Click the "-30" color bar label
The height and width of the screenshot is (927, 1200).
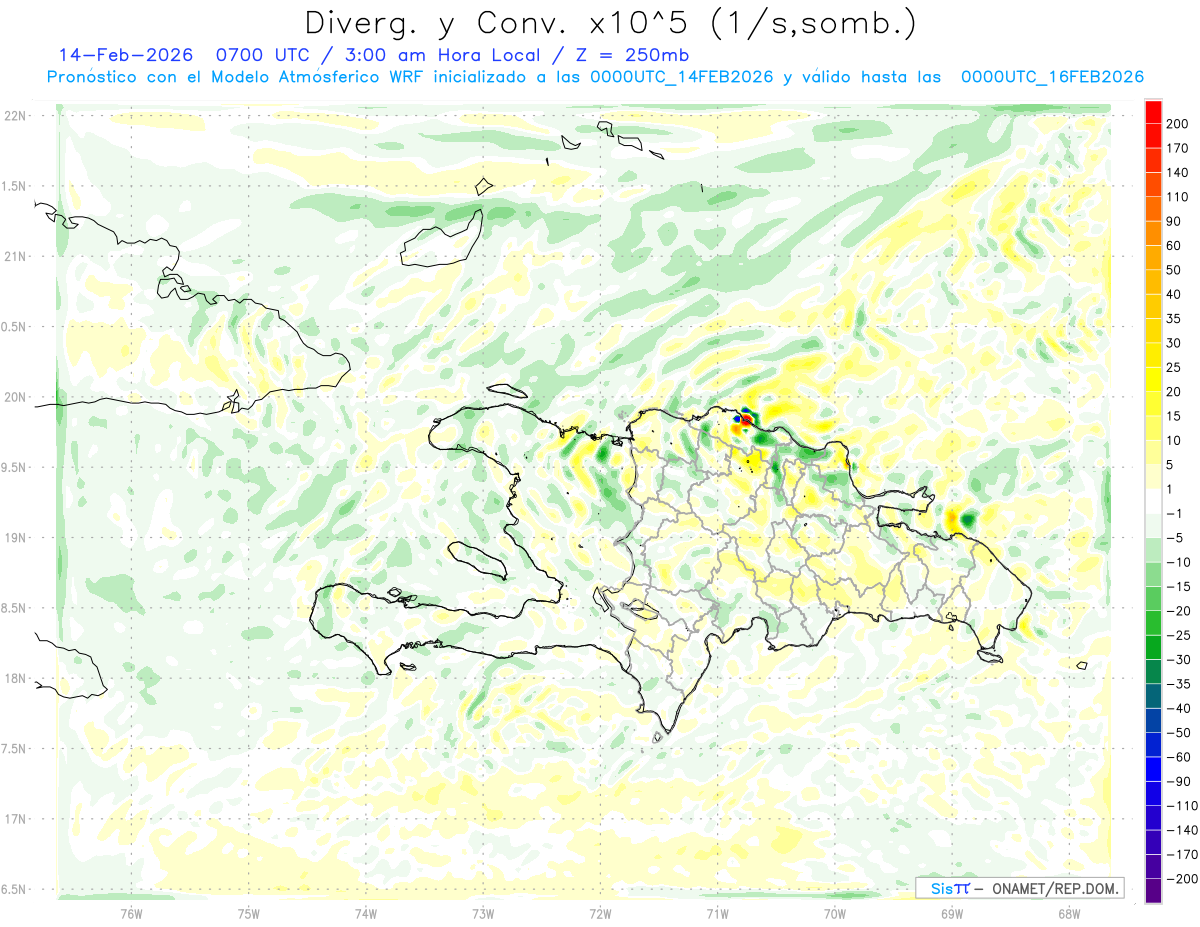pos(1177,660)
